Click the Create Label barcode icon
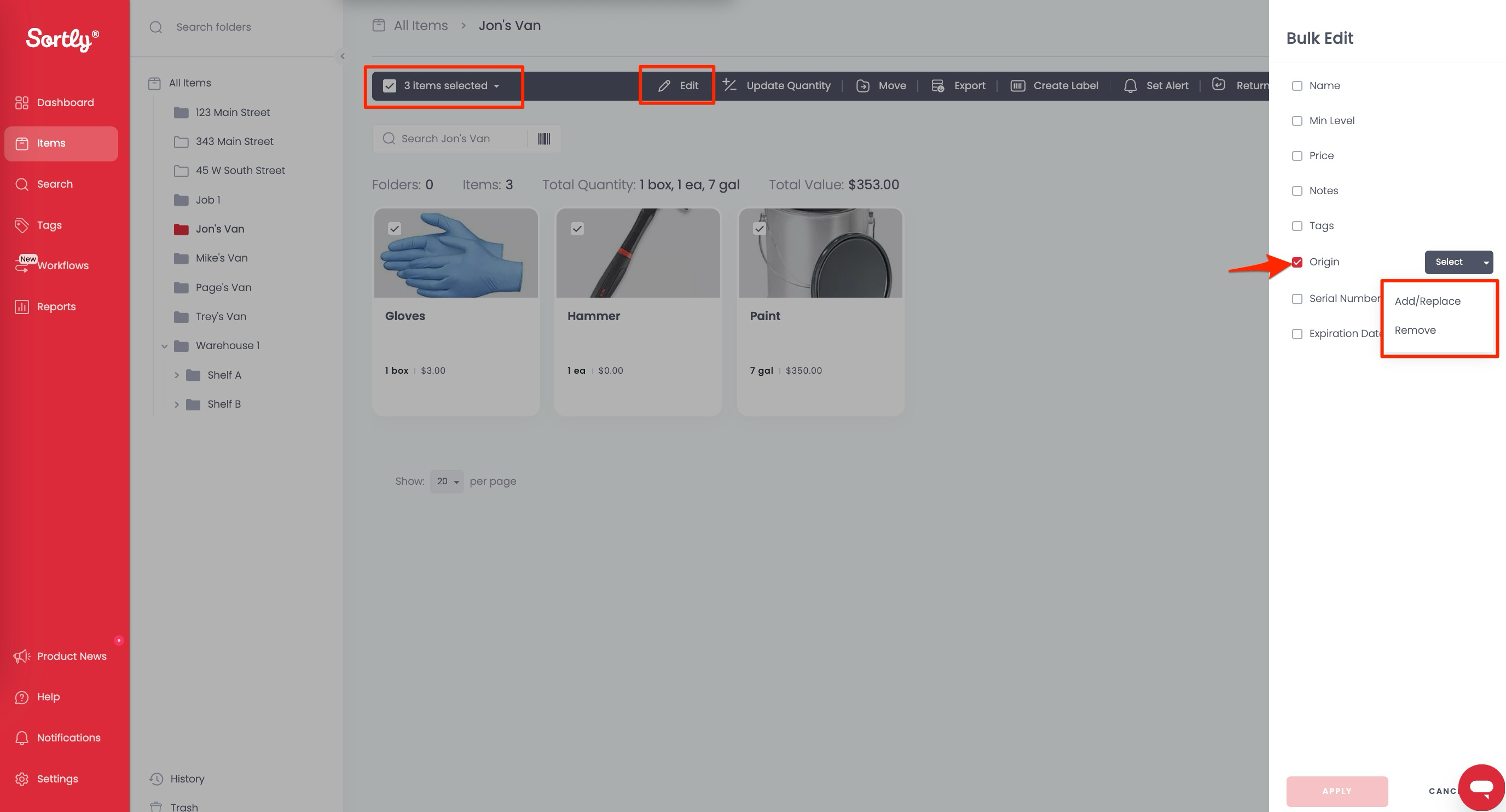Screen dimensions: 1506x812 click(x=1017, y=86)
